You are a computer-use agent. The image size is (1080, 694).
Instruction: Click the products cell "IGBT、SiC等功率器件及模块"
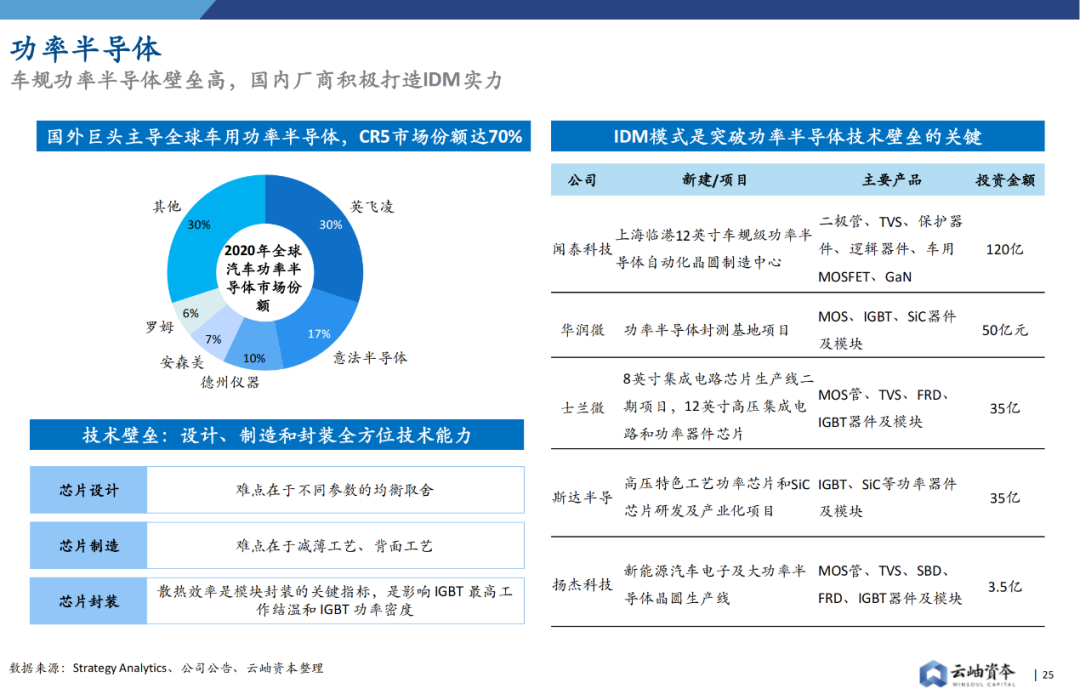[x=887, y=497]
